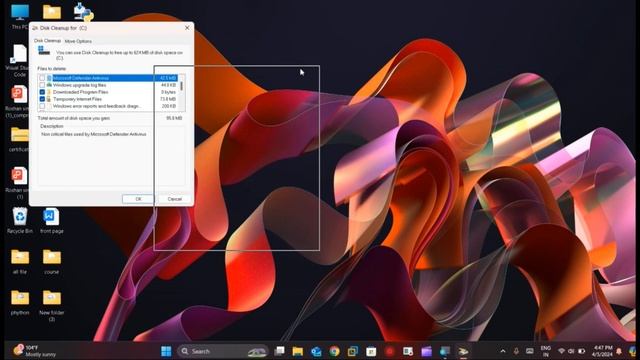Select the phython folder icon
640x360 pixels.
point(20,302)
